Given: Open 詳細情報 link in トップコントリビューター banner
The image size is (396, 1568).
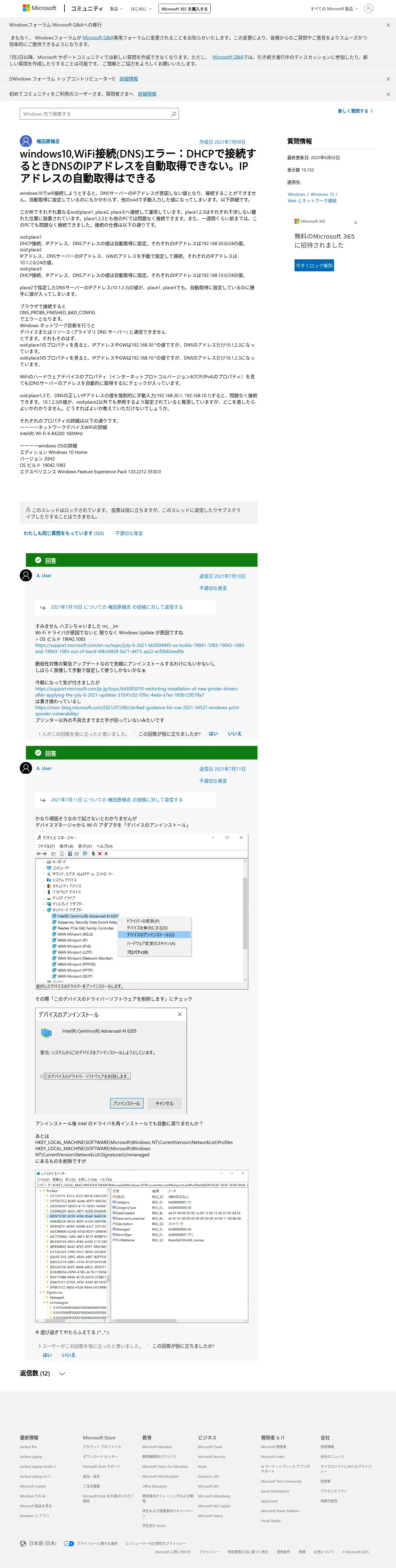Looking at the screenshot, I should click(129, 79).
